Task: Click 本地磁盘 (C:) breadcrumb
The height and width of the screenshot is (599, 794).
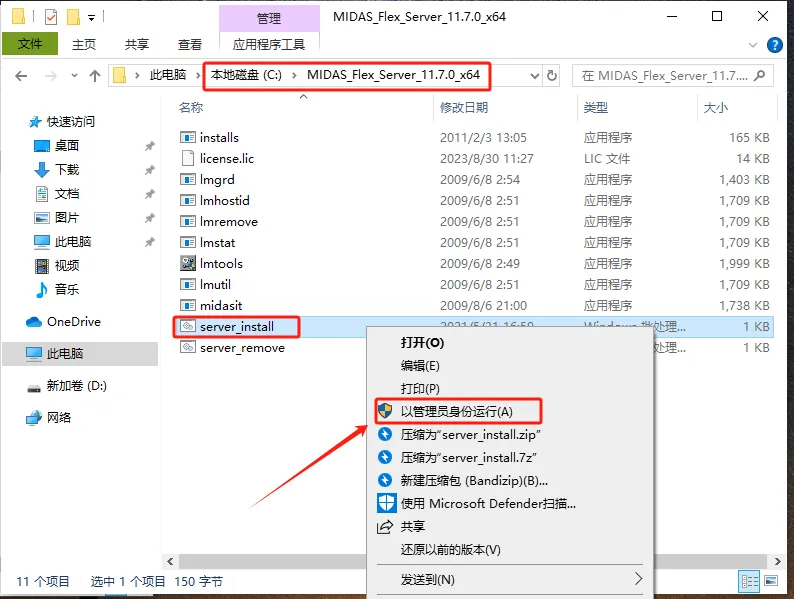Action: tap(246, 75)
